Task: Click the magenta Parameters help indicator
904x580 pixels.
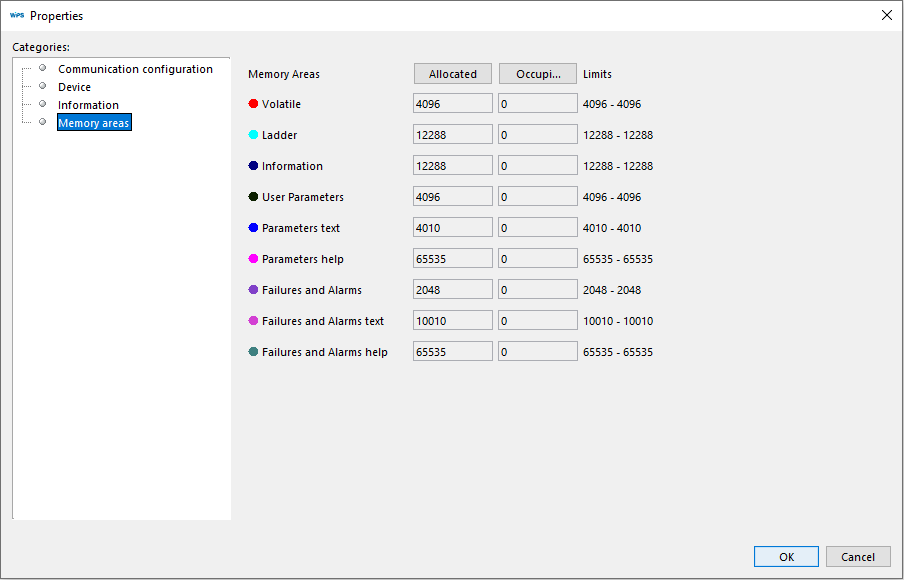Action: click(254, 258)
